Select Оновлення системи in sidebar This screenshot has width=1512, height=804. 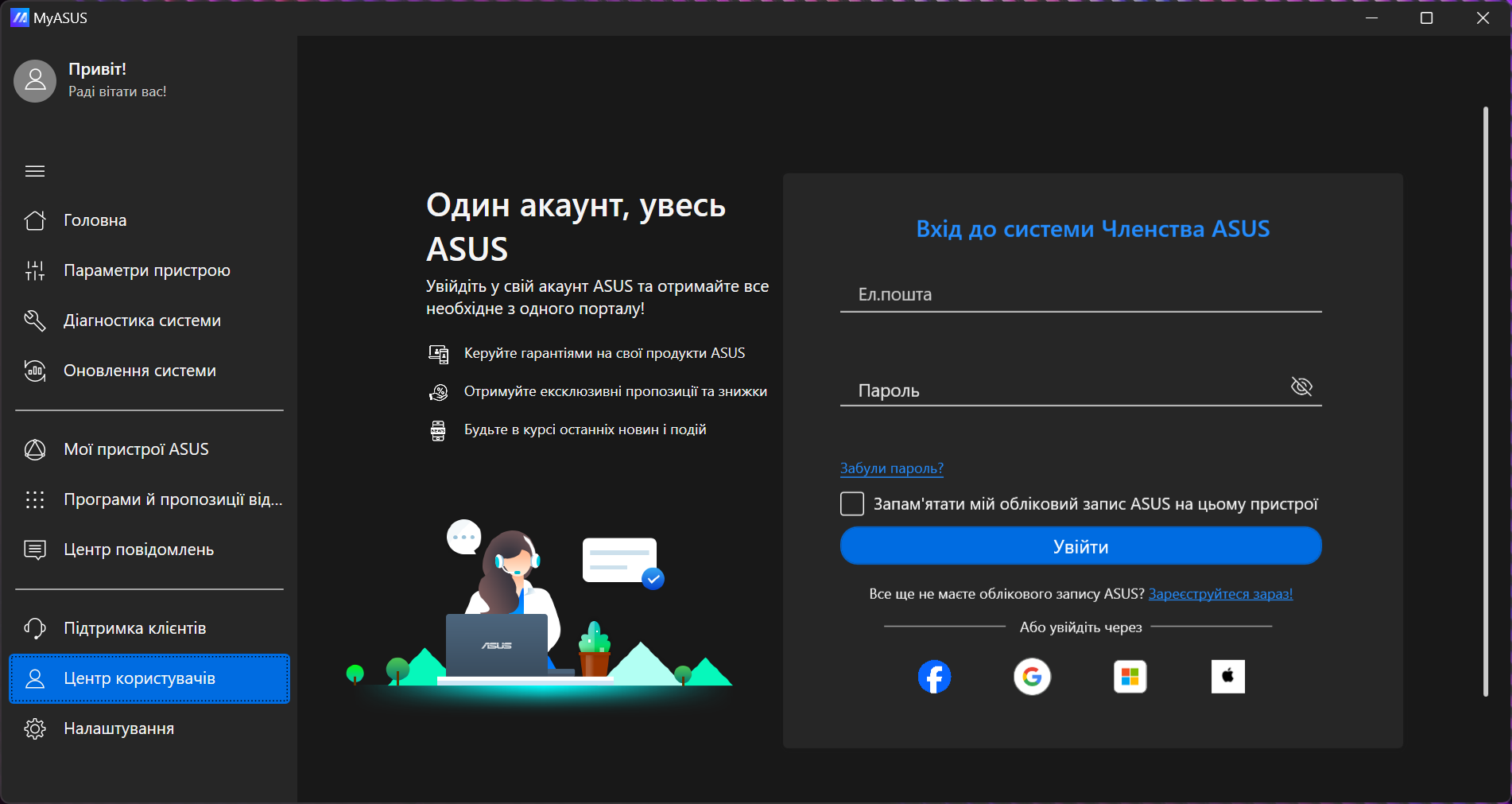click(149, 371)
